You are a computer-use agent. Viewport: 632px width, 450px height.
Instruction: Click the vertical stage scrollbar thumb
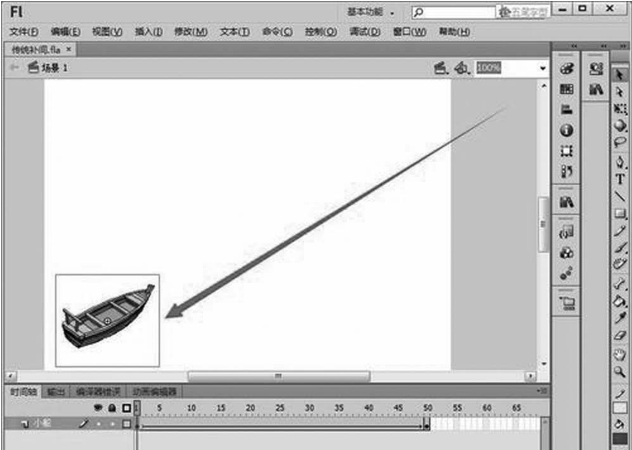pos(543,224)
